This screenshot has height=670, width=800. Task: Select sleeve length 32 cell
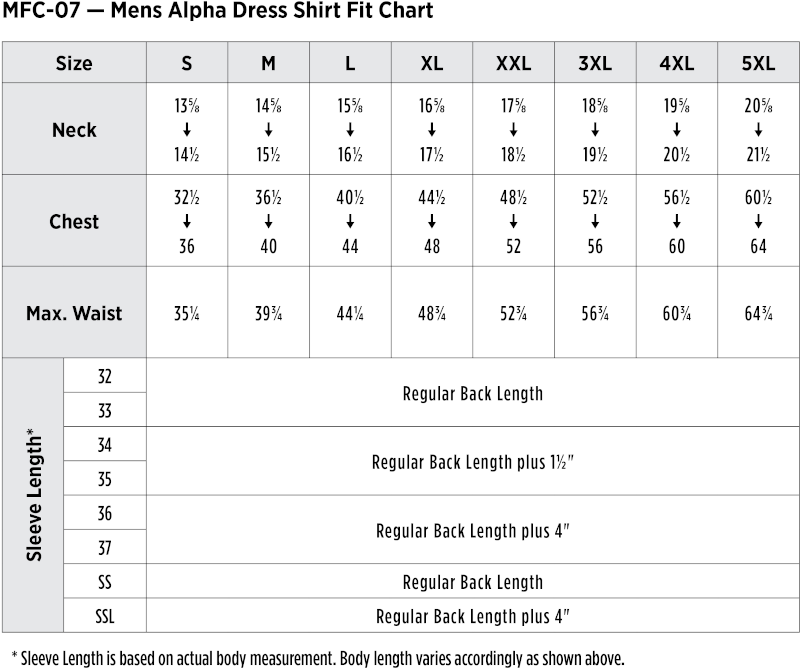click(105, 376)
